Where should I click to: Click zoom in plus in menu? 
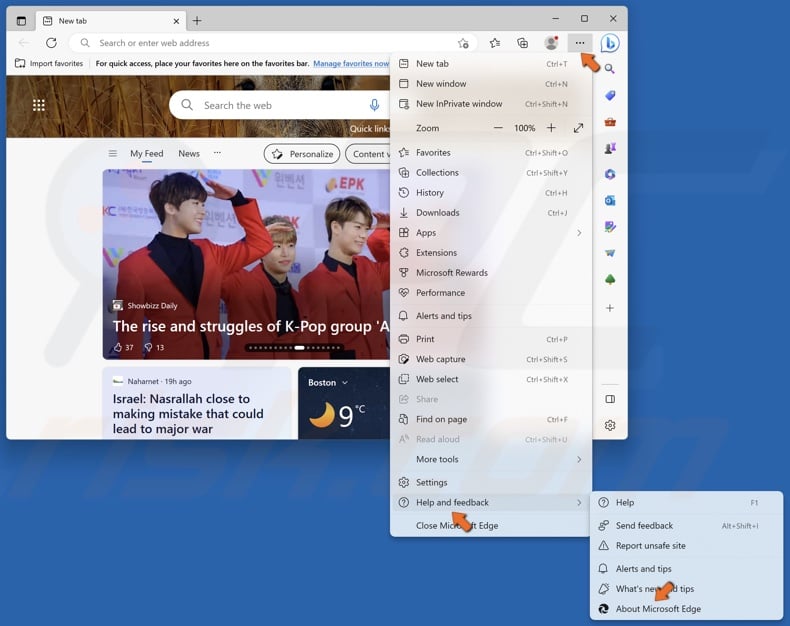(551, 128)
